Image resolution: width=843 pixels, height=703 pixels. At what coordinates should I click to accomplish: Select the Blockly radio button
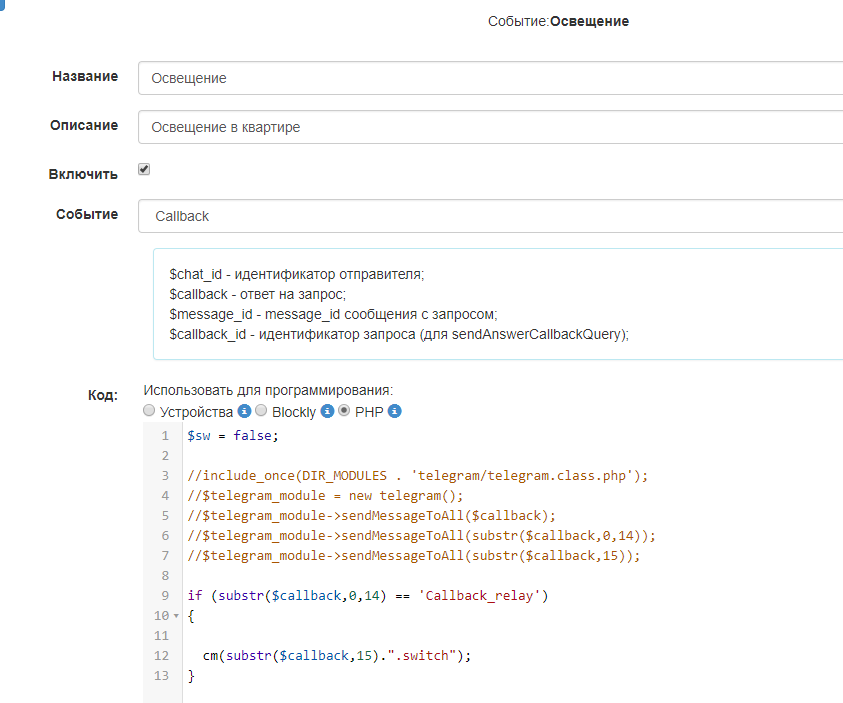tap(261, 411)
